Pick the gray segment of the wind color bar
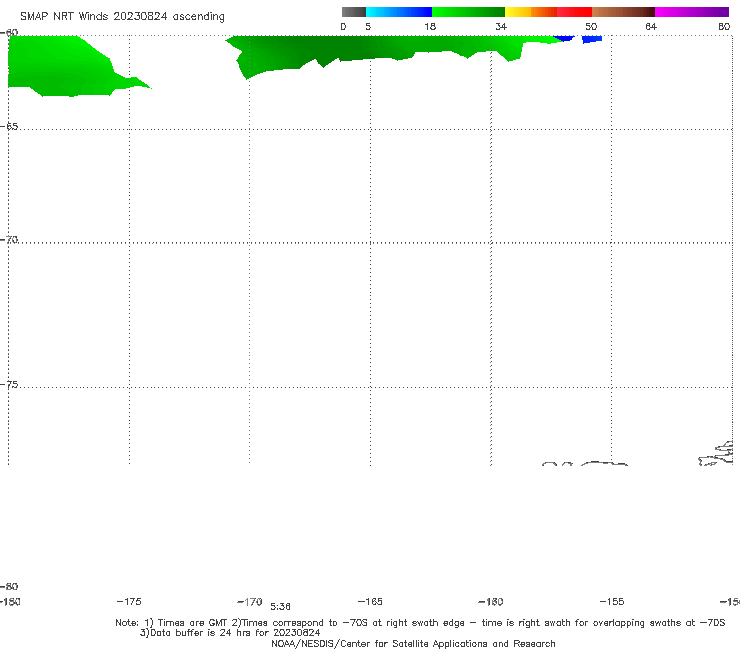The height and width of the screenshot is (650, 740). [x=353, y=12]
